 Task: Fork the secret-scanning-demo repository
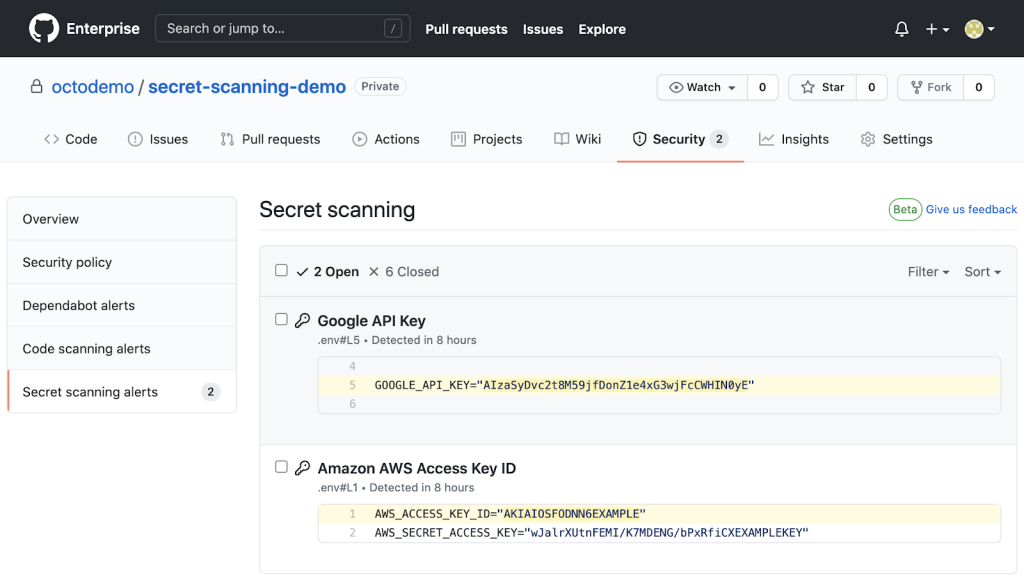coord(930,87)
